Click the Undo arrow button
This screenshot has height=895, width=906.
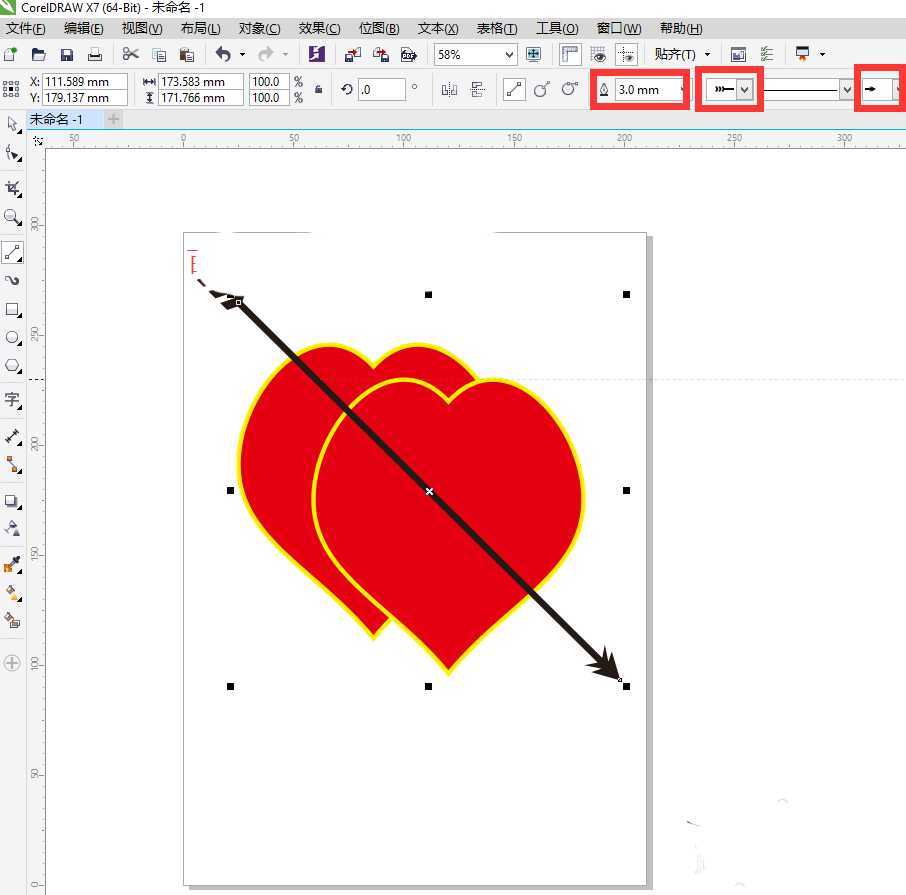click(x=222, y=54)
